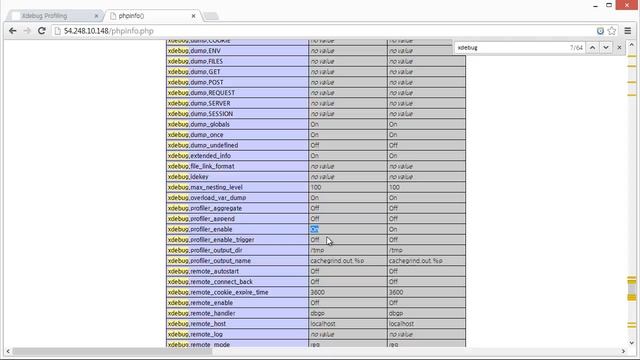This screenshot has width=640, height=360.
Task: Click the xdebug.remote_cookie_expire_time label
Action: (x=218, y=293)
